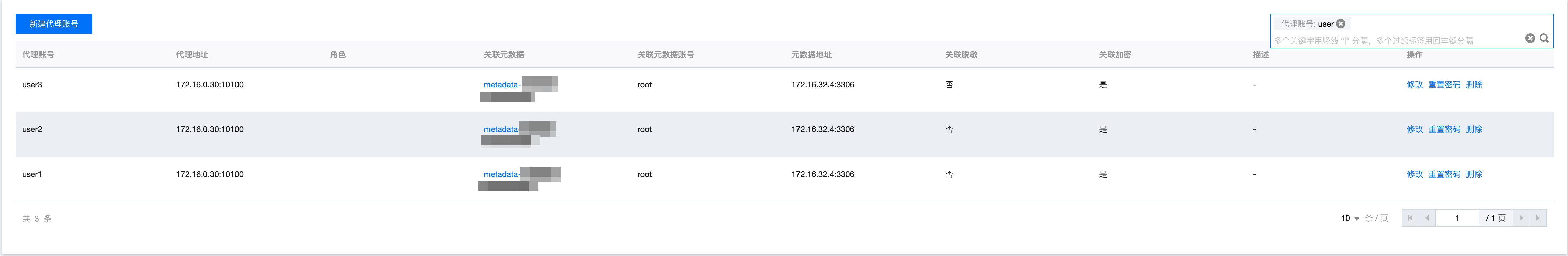Click 重置密码 for user1

click(x=1445, y=174)
